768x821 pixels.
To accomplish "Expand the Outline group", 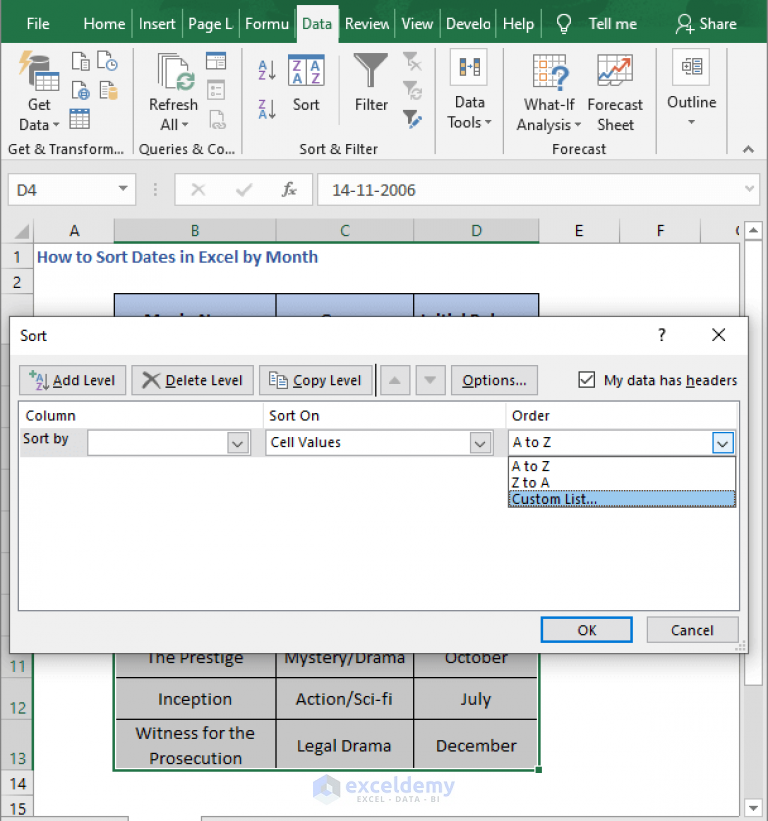I will click(692, 88).
